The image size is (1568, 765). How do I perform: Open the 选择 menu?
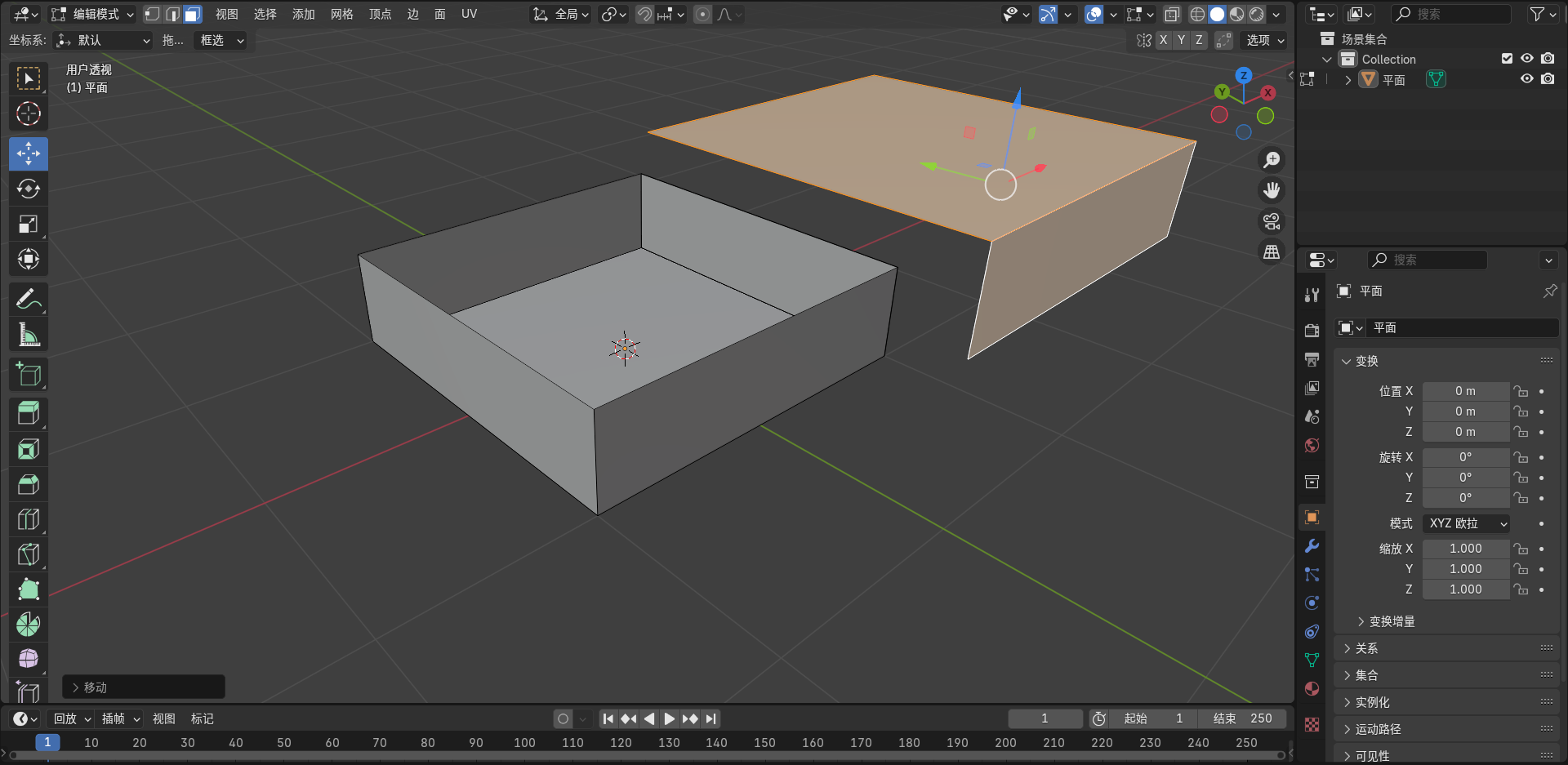pos(265,14)
